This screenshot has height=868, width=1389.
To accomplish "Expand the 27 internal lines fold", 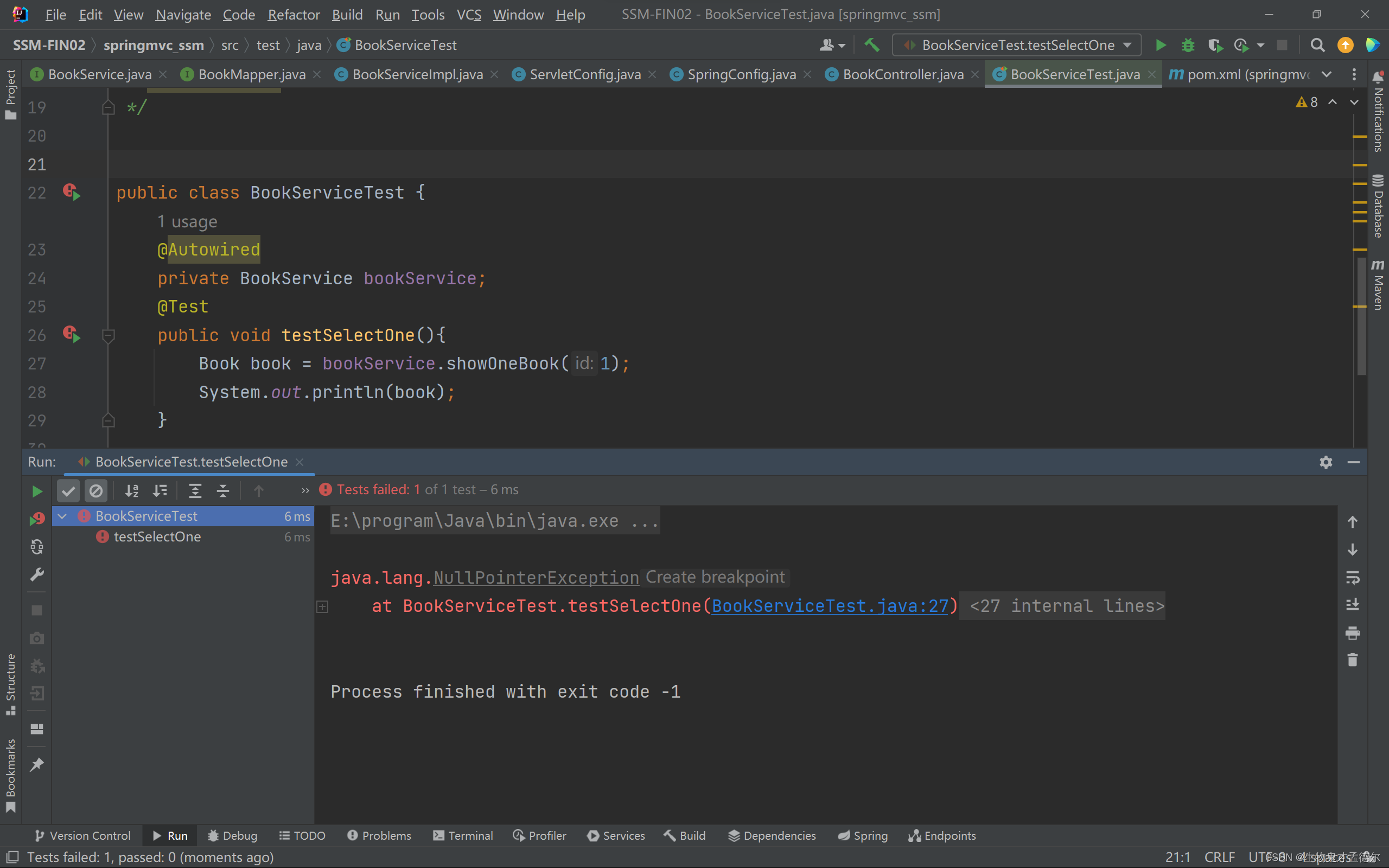I will coord(1066,606).
